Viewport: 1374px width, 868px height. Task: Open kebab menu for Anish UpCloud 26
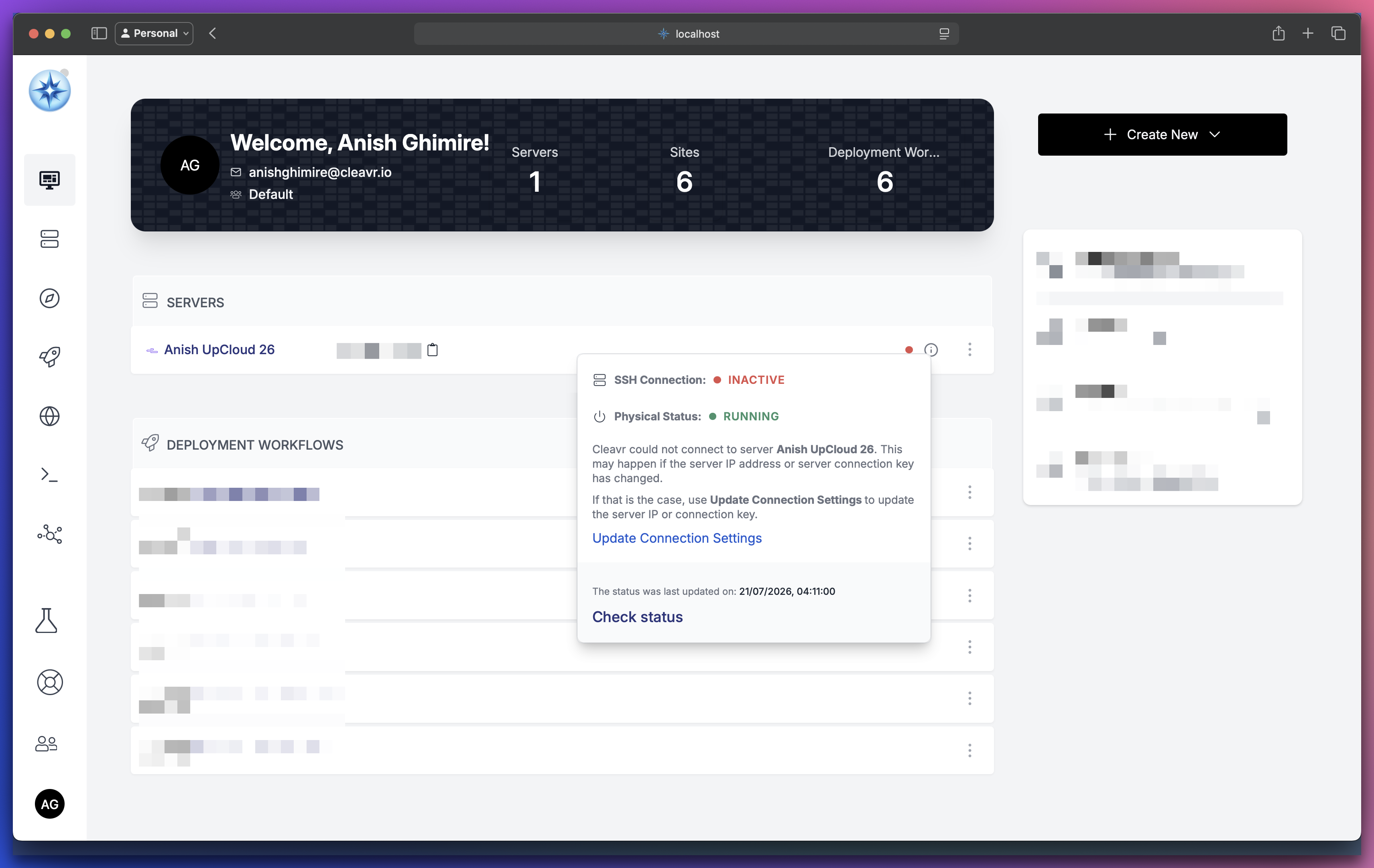tap(970, 350)
